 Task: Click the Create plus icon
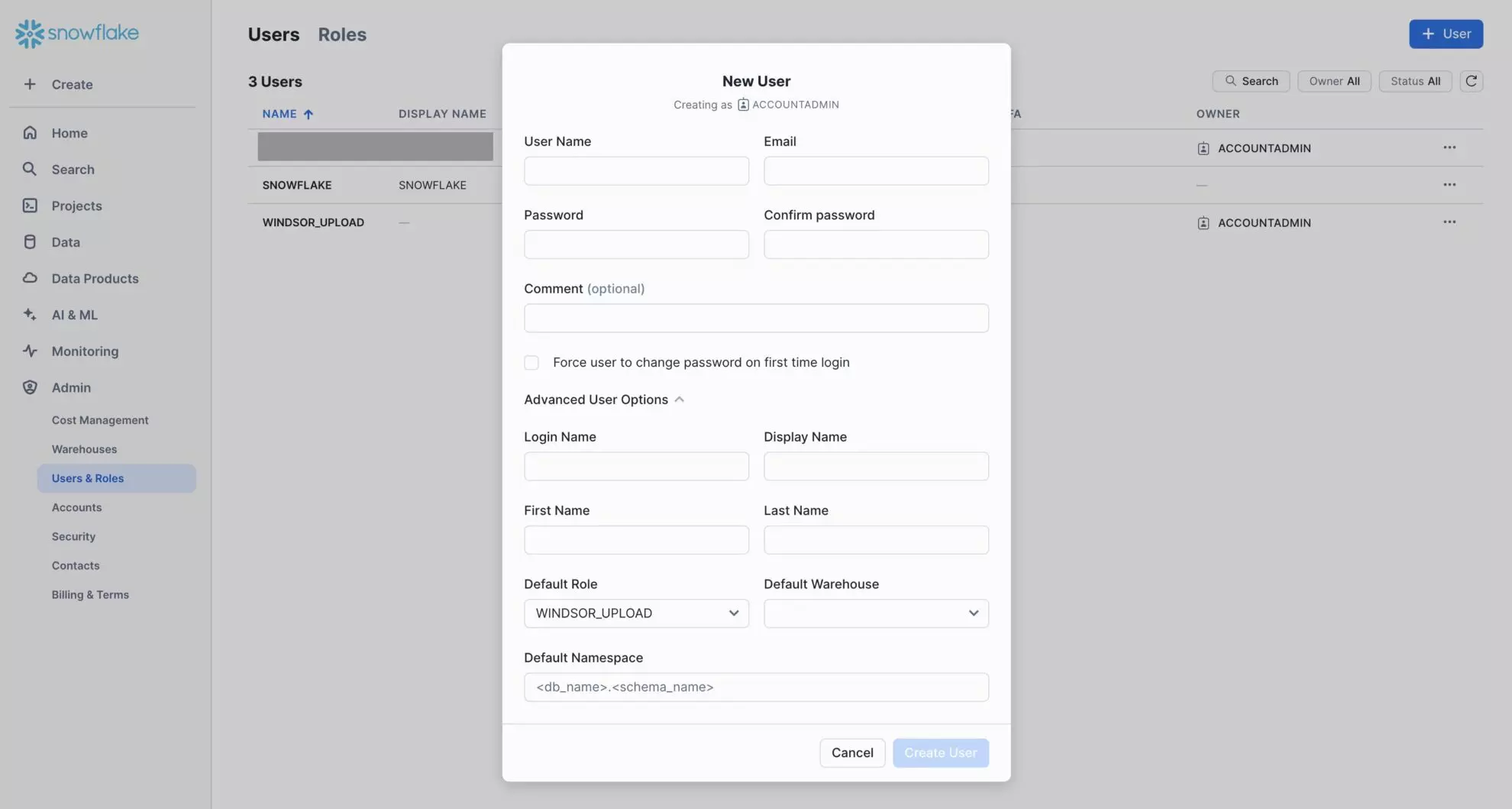[x=30, y=84]
